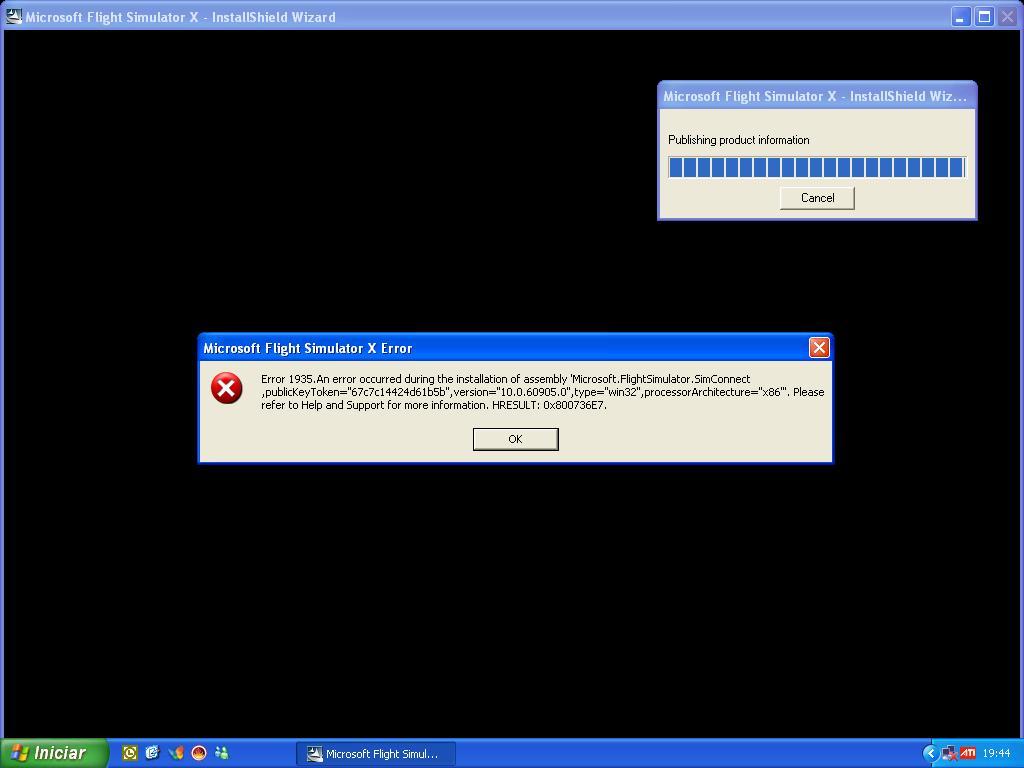Click the InstallShield Wizard window title icon

(x=13, y=16)
